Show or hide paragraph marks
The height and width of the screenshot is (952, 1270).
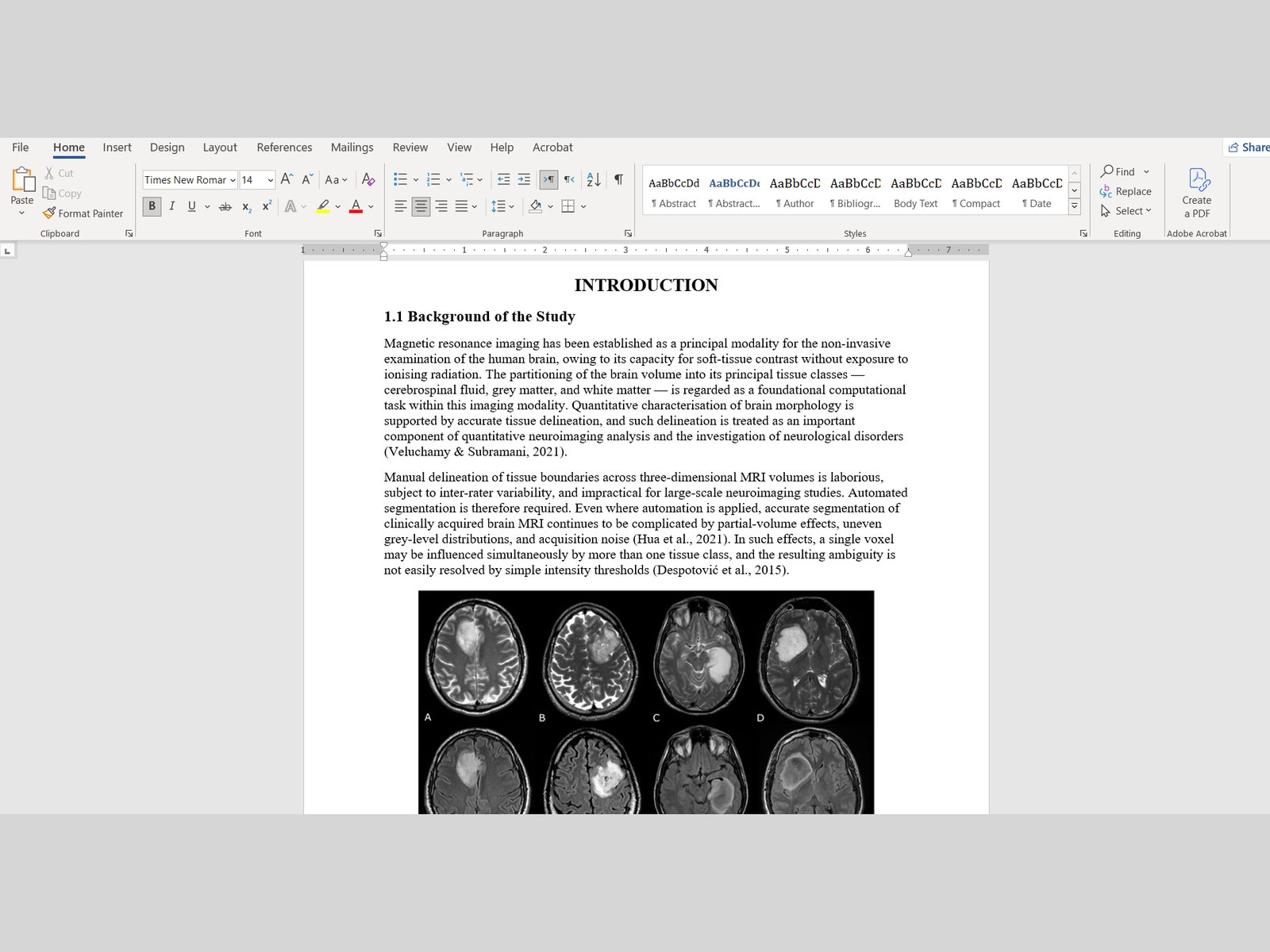pyautogui.click(x=618, y=179)
